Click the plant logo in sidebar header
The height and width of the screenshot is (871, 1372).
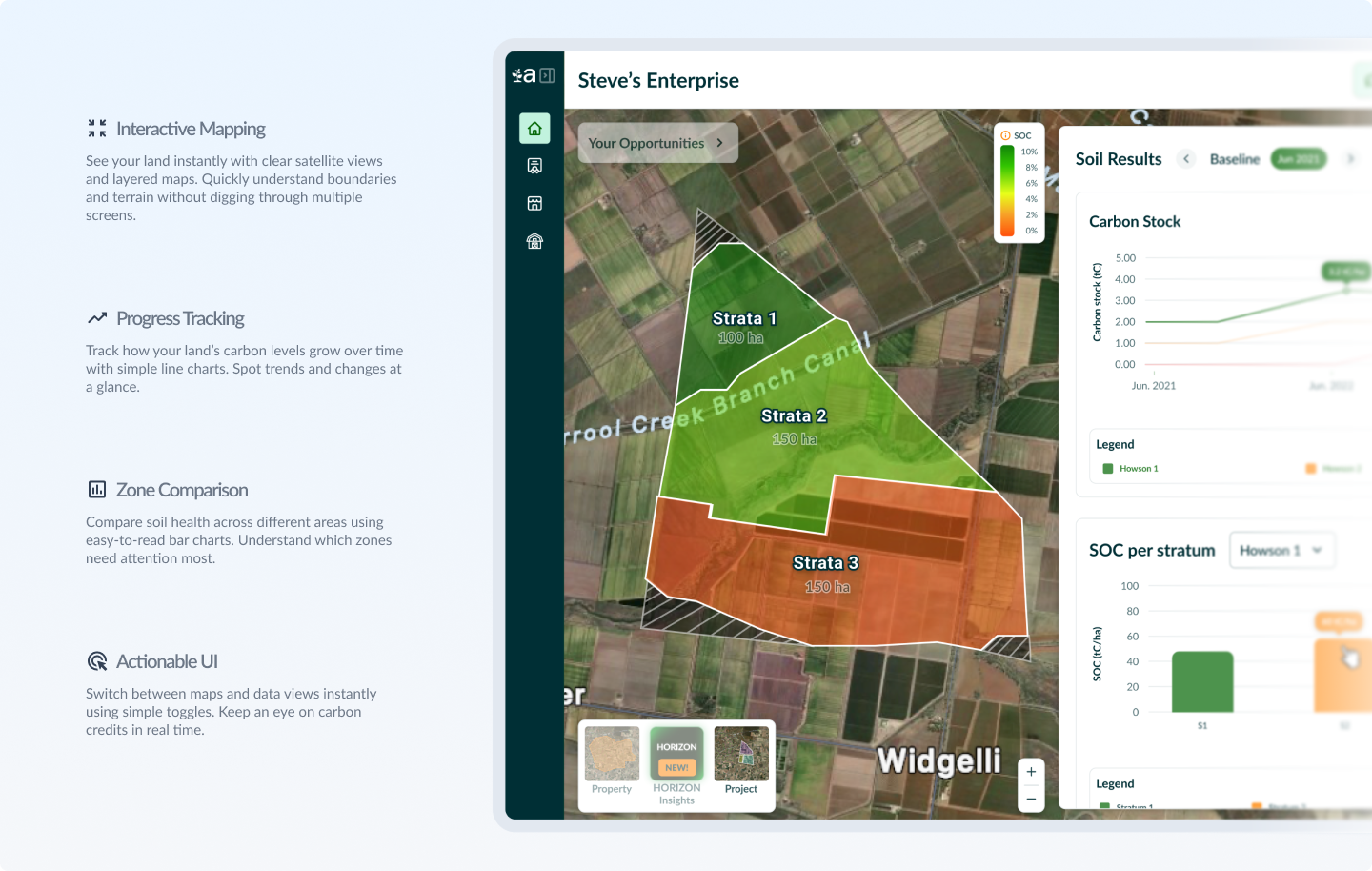coord(523,75)
